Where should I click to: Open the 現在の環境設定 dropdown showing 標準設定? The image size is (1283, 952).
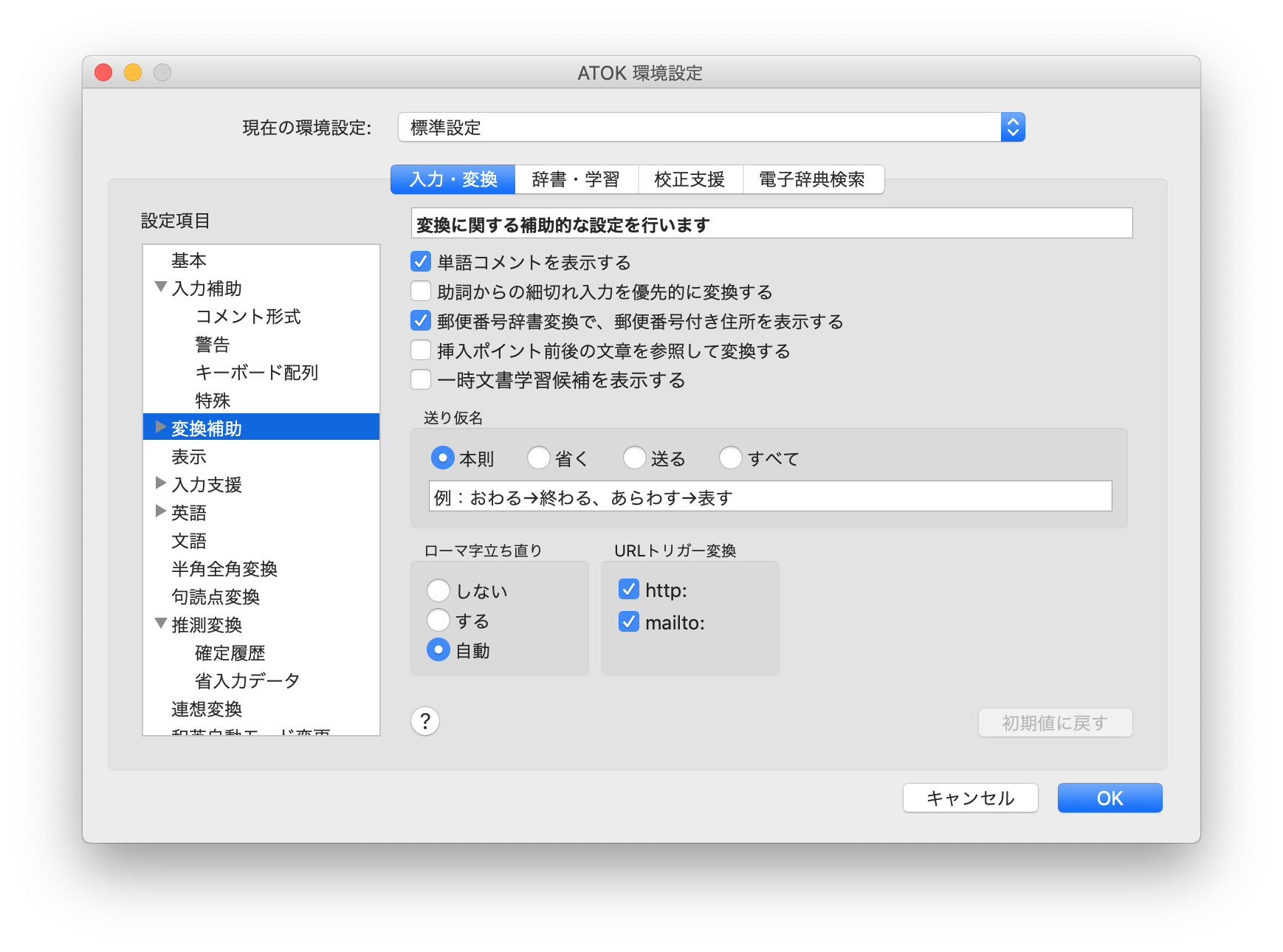(x=712, y=127)
